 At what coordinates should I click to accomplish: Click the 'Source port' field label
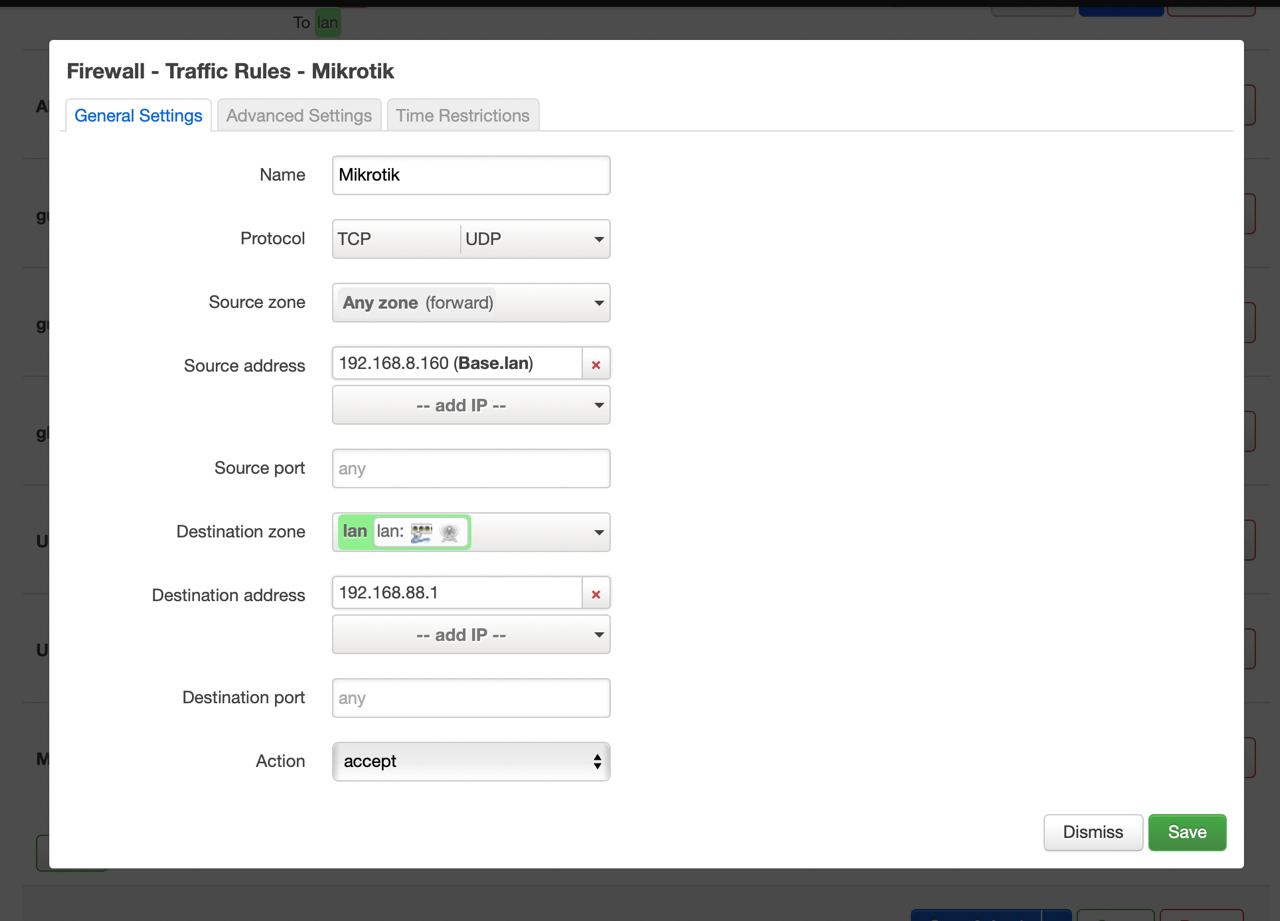coord(259,468)
